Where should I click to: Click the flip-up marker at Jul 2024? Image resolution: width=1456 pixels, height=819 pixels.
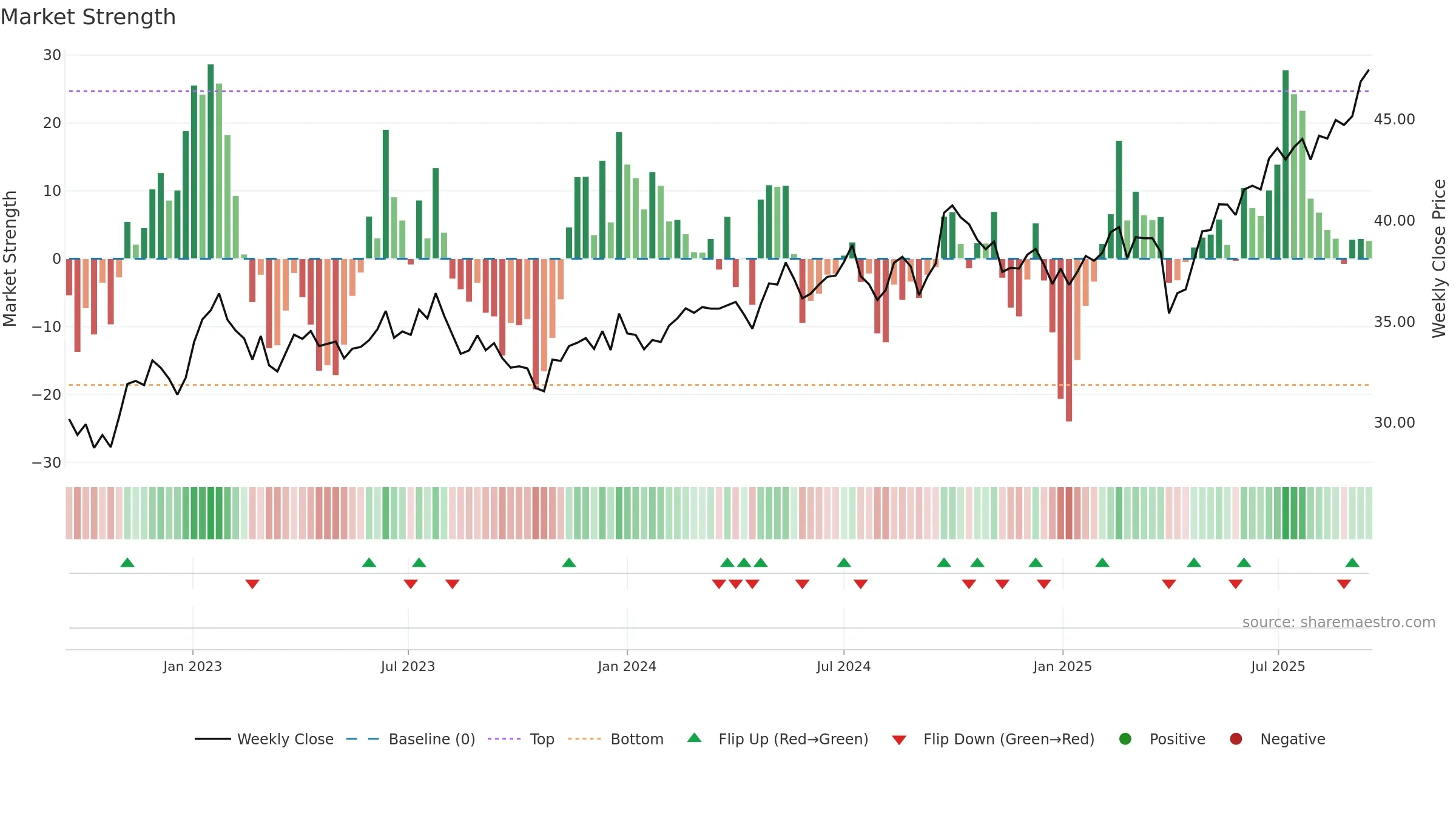pos(844,562)
